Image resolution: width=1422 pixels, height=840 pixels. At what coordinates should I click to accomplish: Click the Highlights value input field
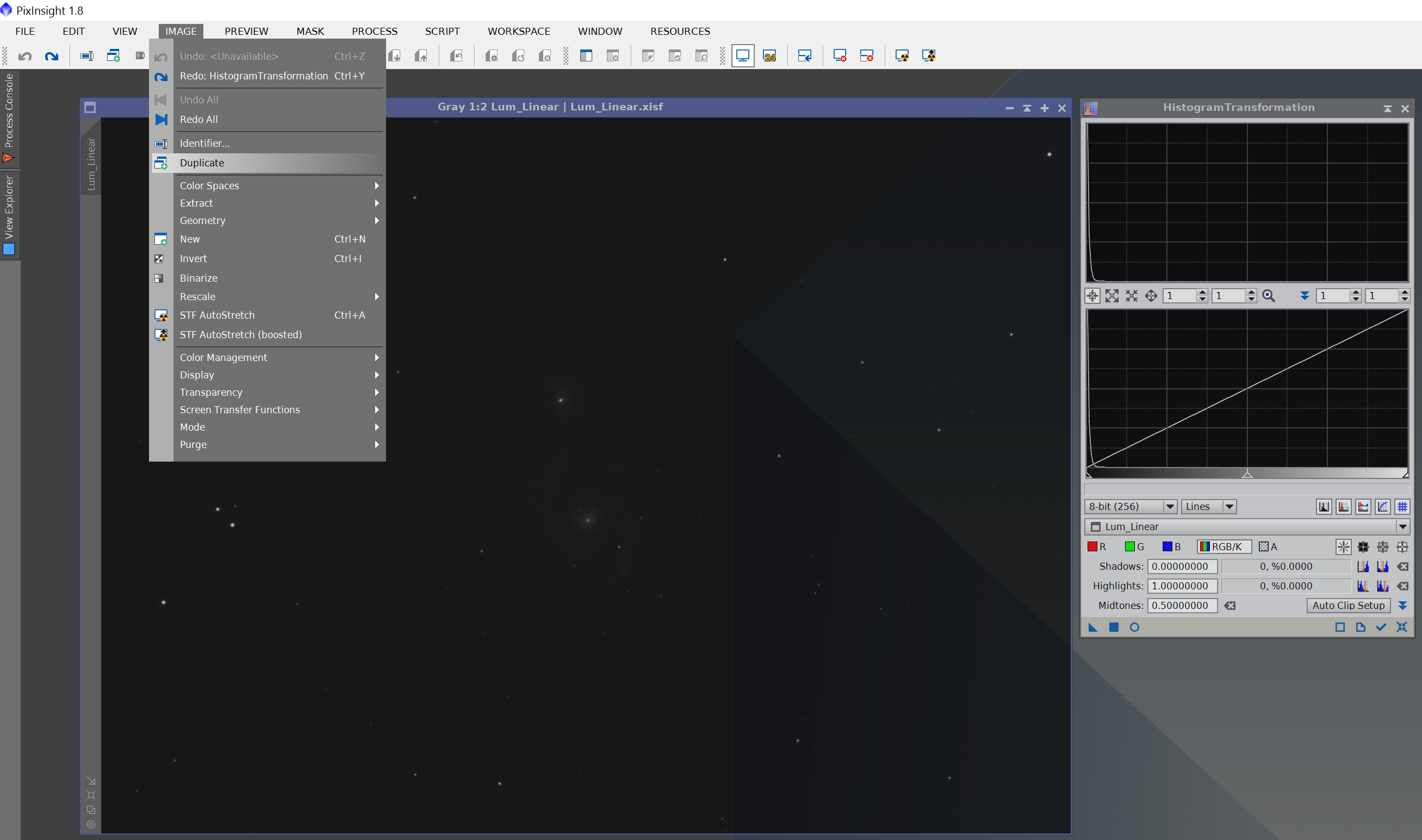1182,586
